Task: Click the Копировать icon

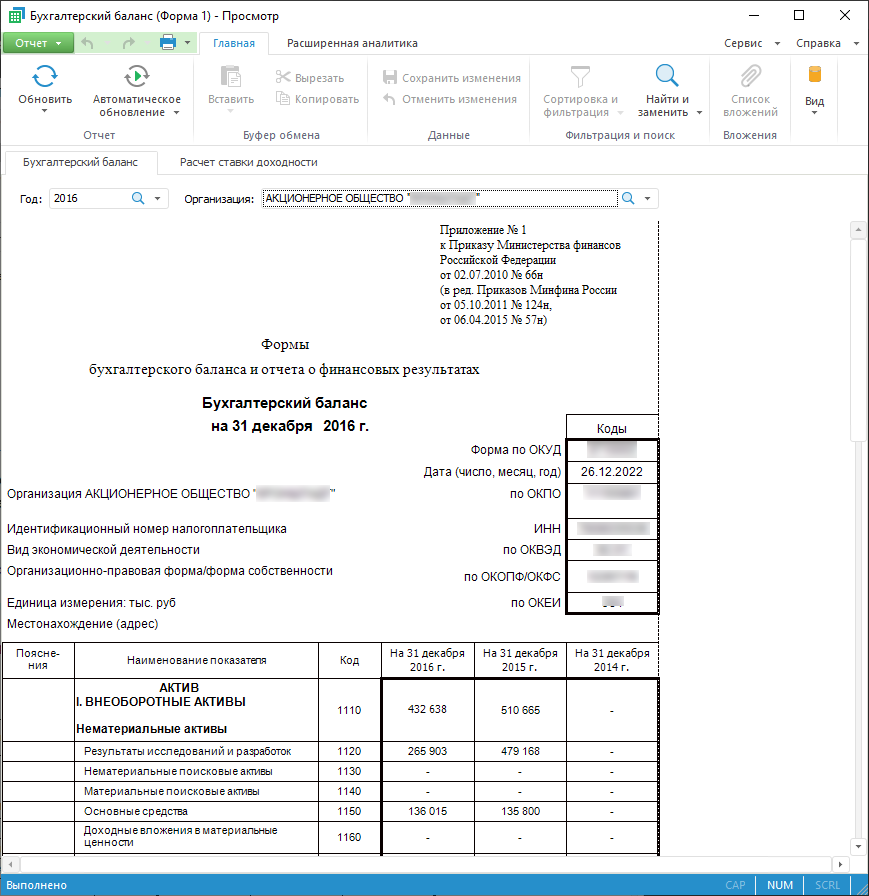Action: coord(283,98)
